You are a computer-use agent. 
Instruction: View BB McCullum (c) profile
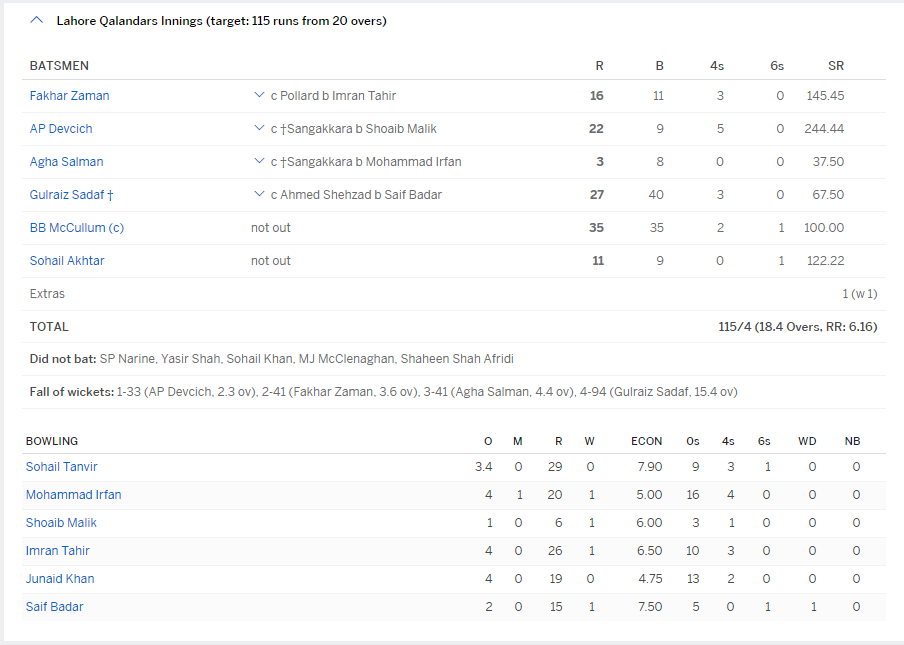click(77, 228)
